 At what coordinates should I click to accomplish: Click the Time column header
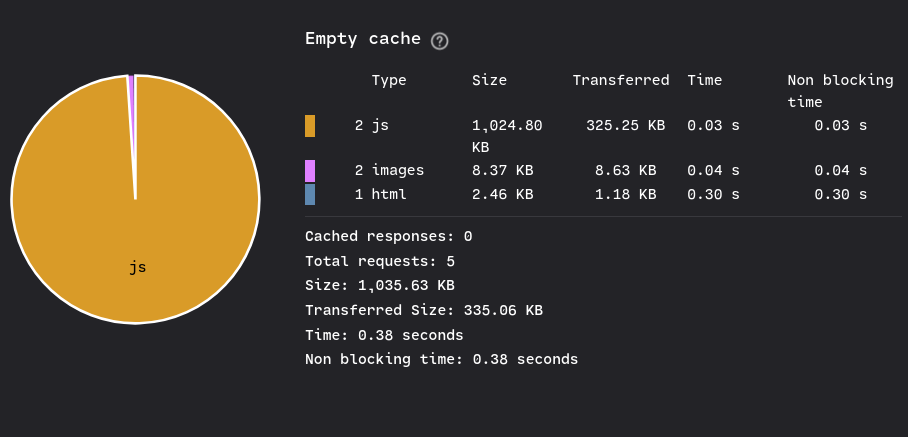point(705,80)
